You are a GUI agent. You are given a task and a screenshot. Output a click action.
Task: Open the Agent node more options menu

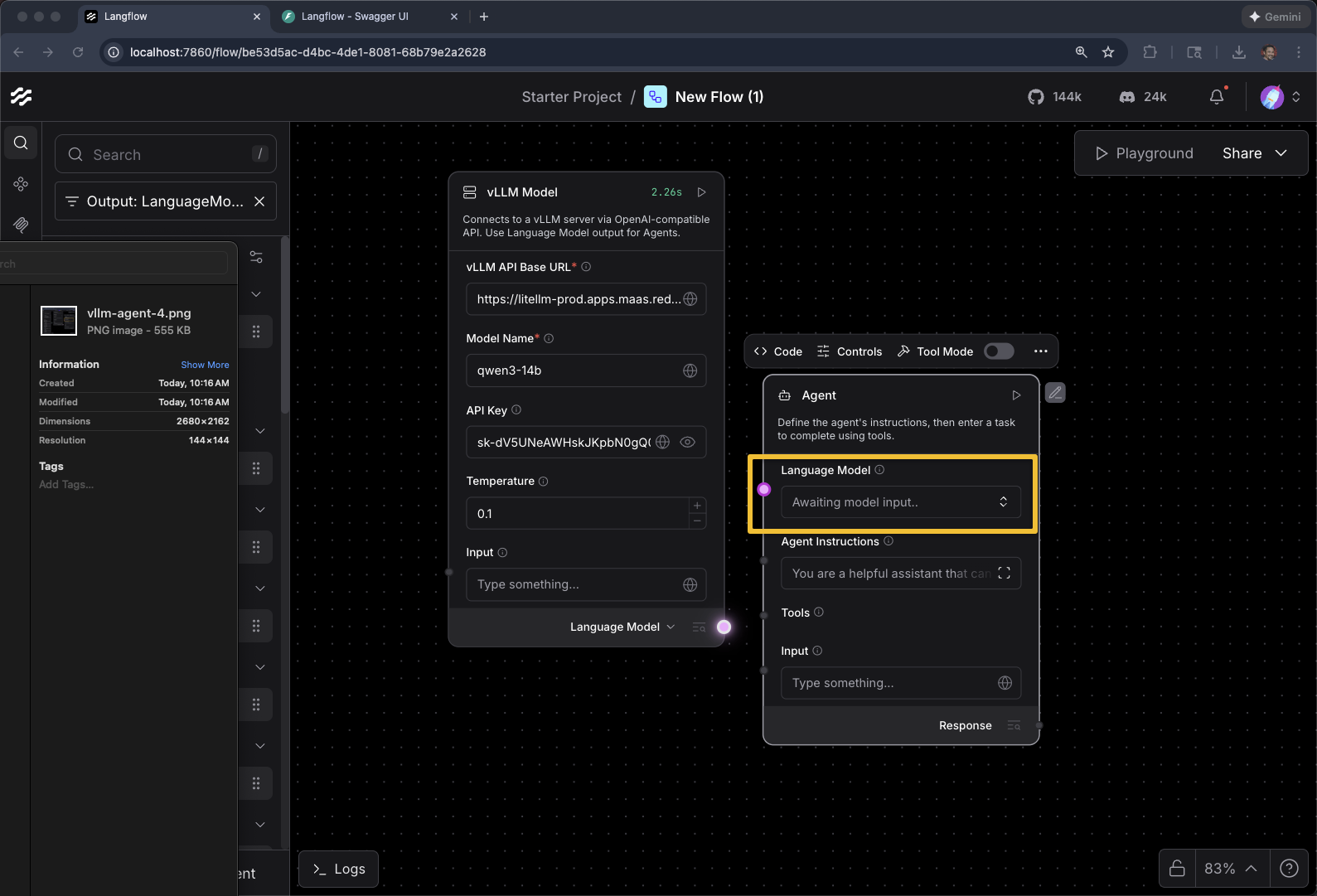pyautogui.click(x=1040, y=351)
